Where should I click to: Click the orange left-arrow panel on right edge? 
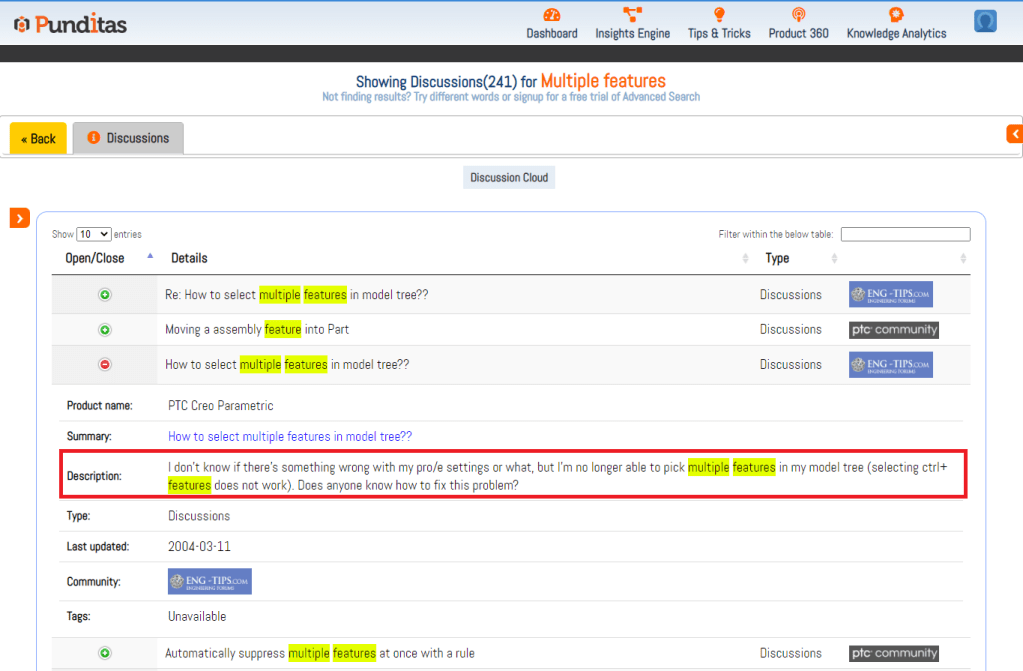point(1014,133)
